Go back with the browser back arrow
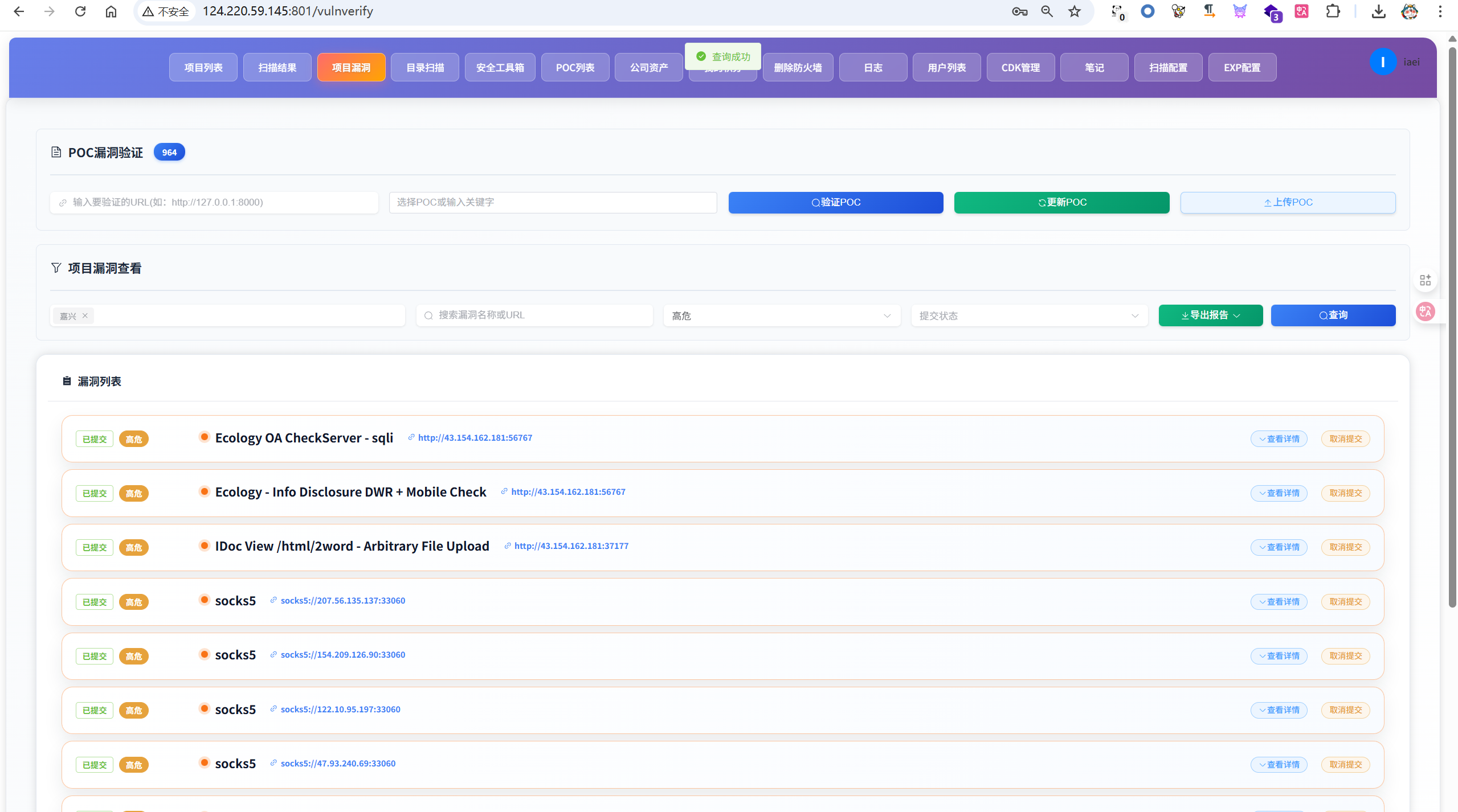The width and height of the screenshot is (1458, 812). click(x=19, y=11)
